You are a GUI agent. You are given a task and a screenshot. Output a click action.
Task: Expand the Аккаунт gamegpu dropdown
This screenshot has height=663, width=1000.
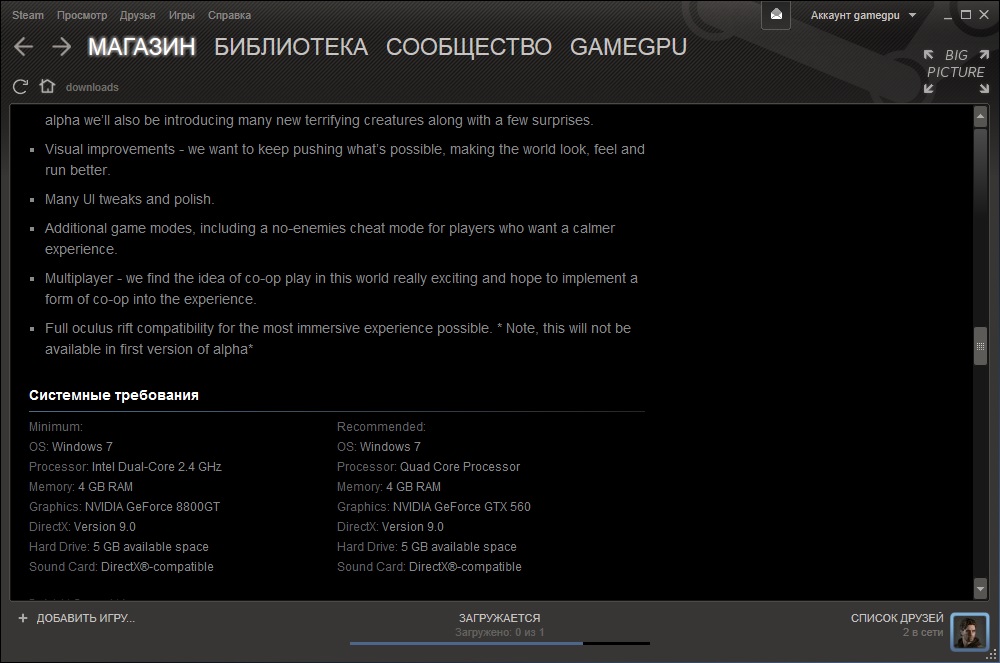863,15
